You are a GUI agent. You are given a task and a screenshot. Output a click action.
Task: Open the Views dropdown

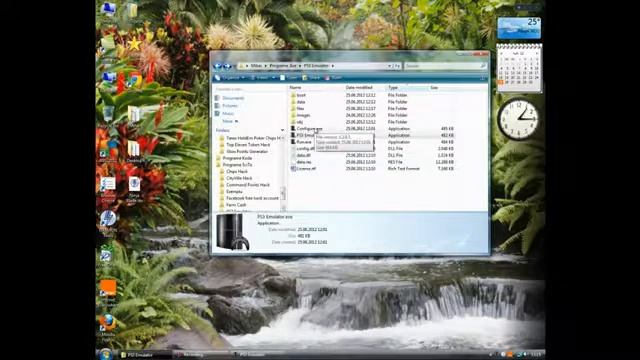pos(263,78)
